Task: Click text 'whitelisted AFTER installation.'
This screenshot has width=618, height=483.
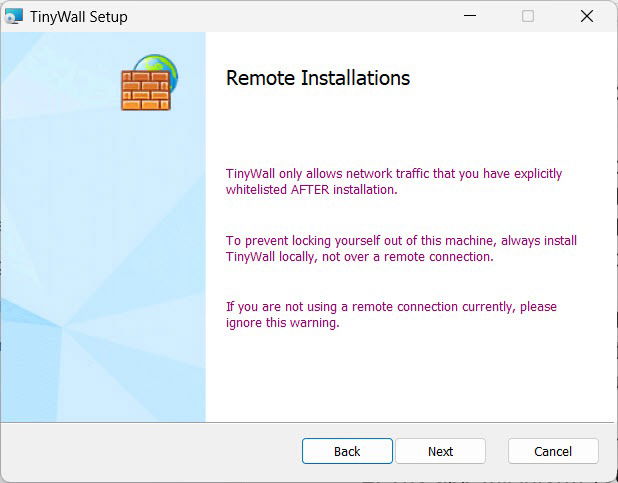Action: 312,190
